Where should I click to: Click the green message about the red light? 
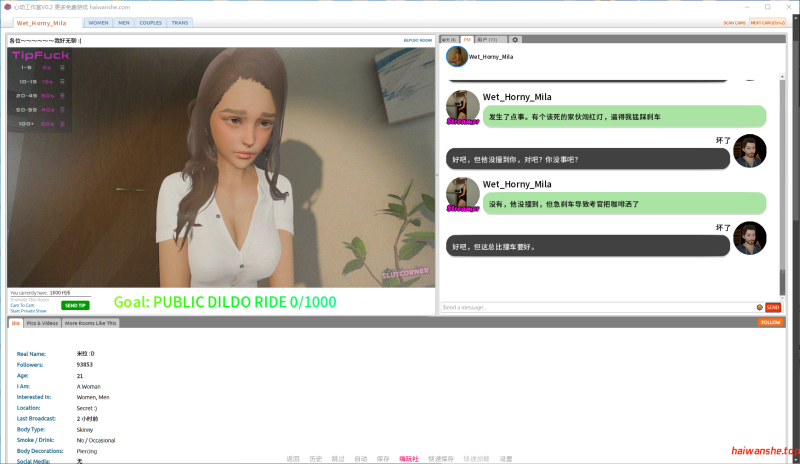click(624, 117)
